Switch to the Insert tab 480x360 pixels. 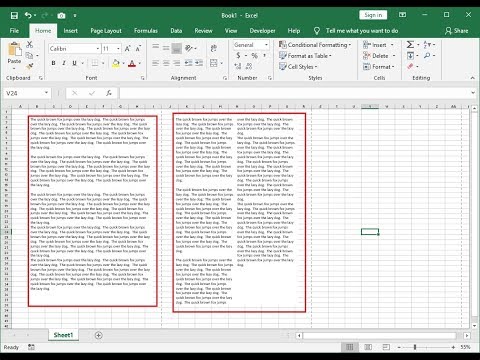[x=71, y=31]
